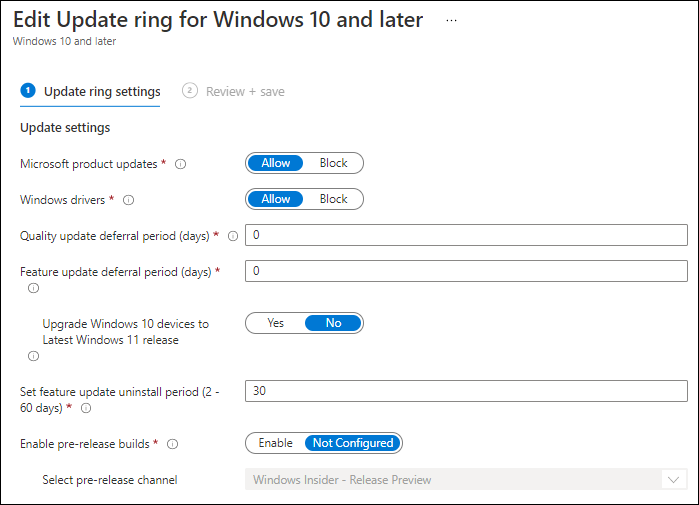Screen dimensions: 699x505
Task: Switch to Review + save step
Action: click(x=234, y=92)
